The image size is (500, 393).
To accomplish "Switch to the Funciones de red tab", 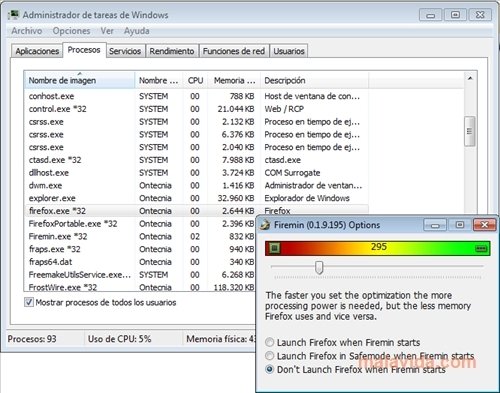I will point(234,51).
